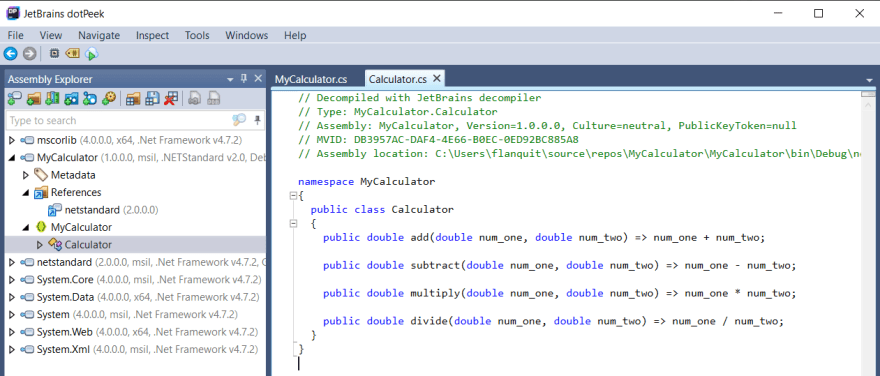Open the Help menu

pyautogui.click(x=295, y=35)
